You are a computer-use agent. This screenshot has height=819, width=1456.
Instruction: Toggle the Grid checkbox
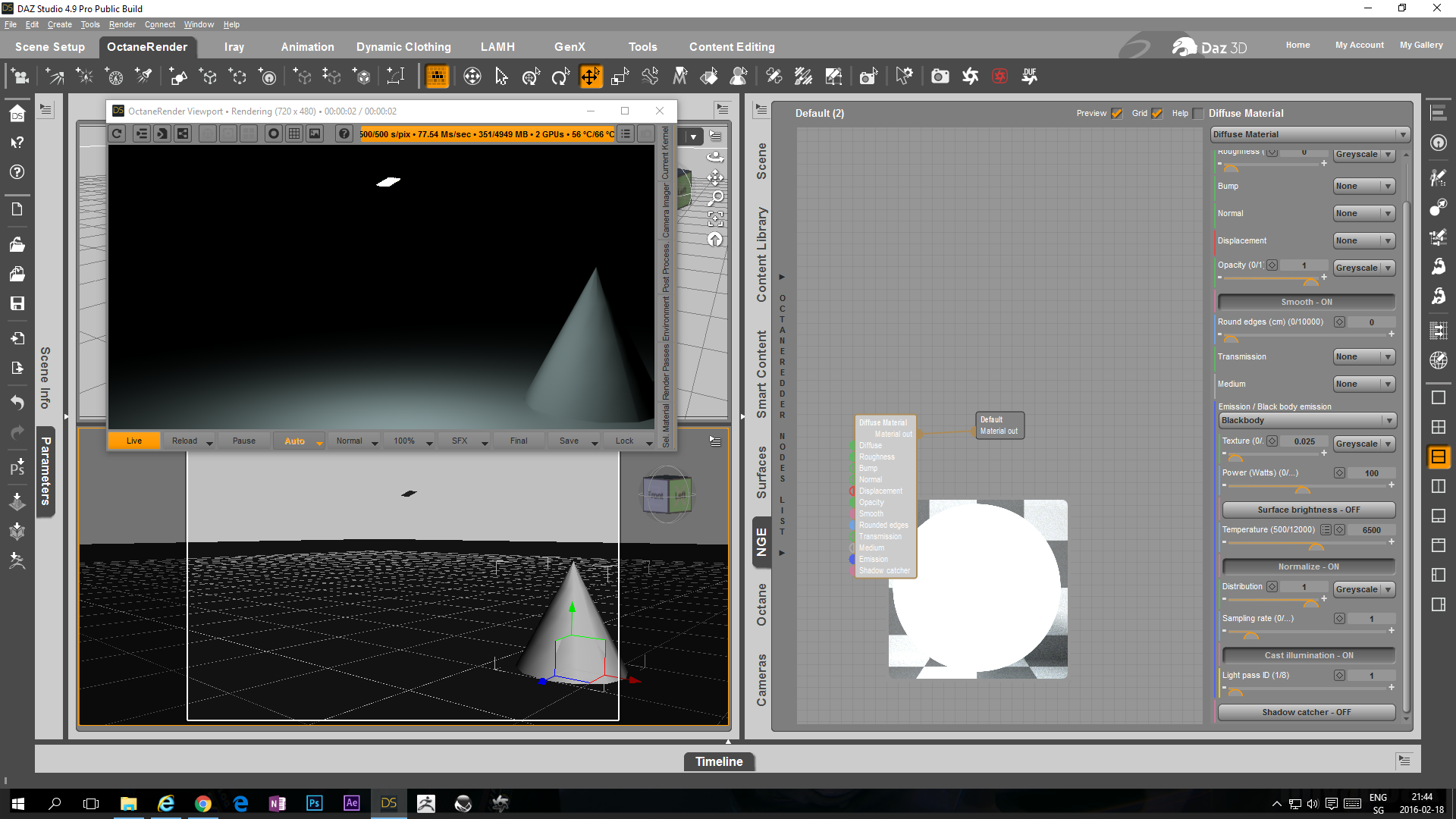[1156, 114]
